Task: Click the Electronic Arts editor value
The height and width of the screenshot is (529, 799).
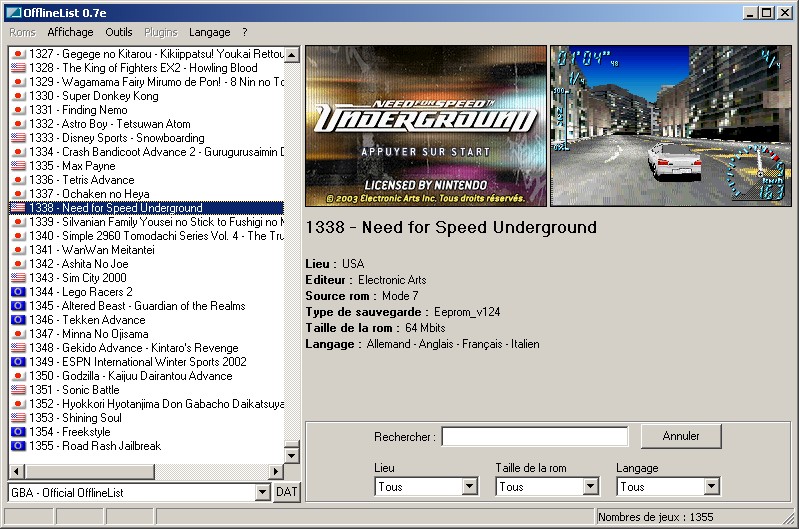Action: 392,280
